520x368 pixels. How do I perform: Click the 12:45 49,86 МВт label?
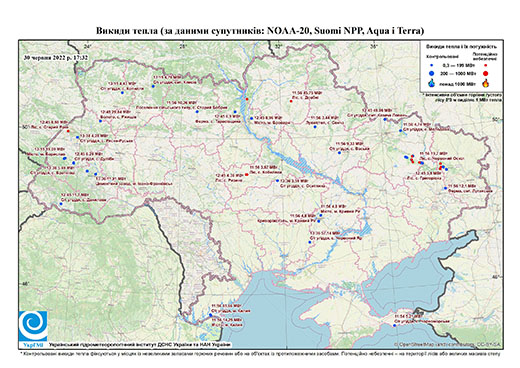click(378, 110)
